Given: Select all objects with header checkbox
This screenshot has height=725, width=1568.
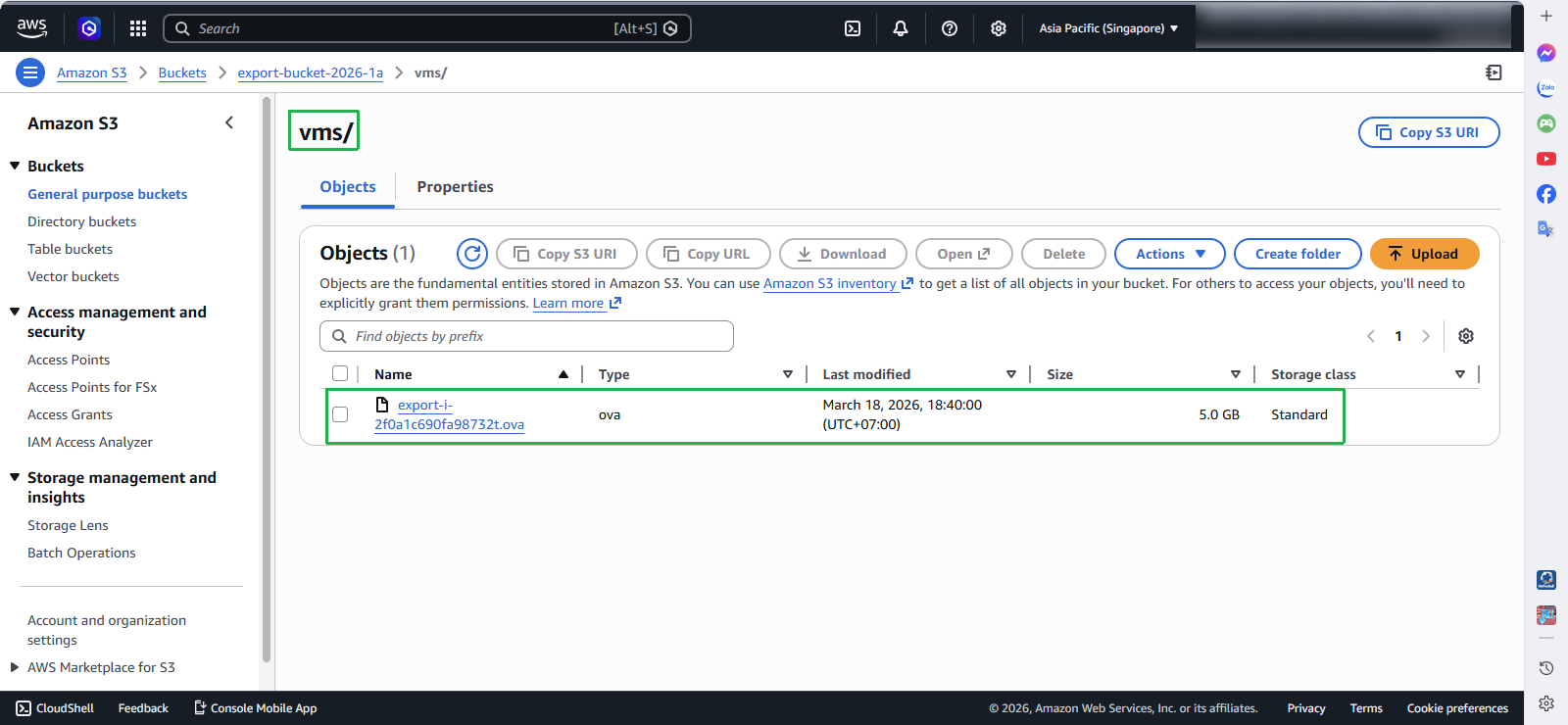Looking at the screenshot, I should click(x=340, y=373).
